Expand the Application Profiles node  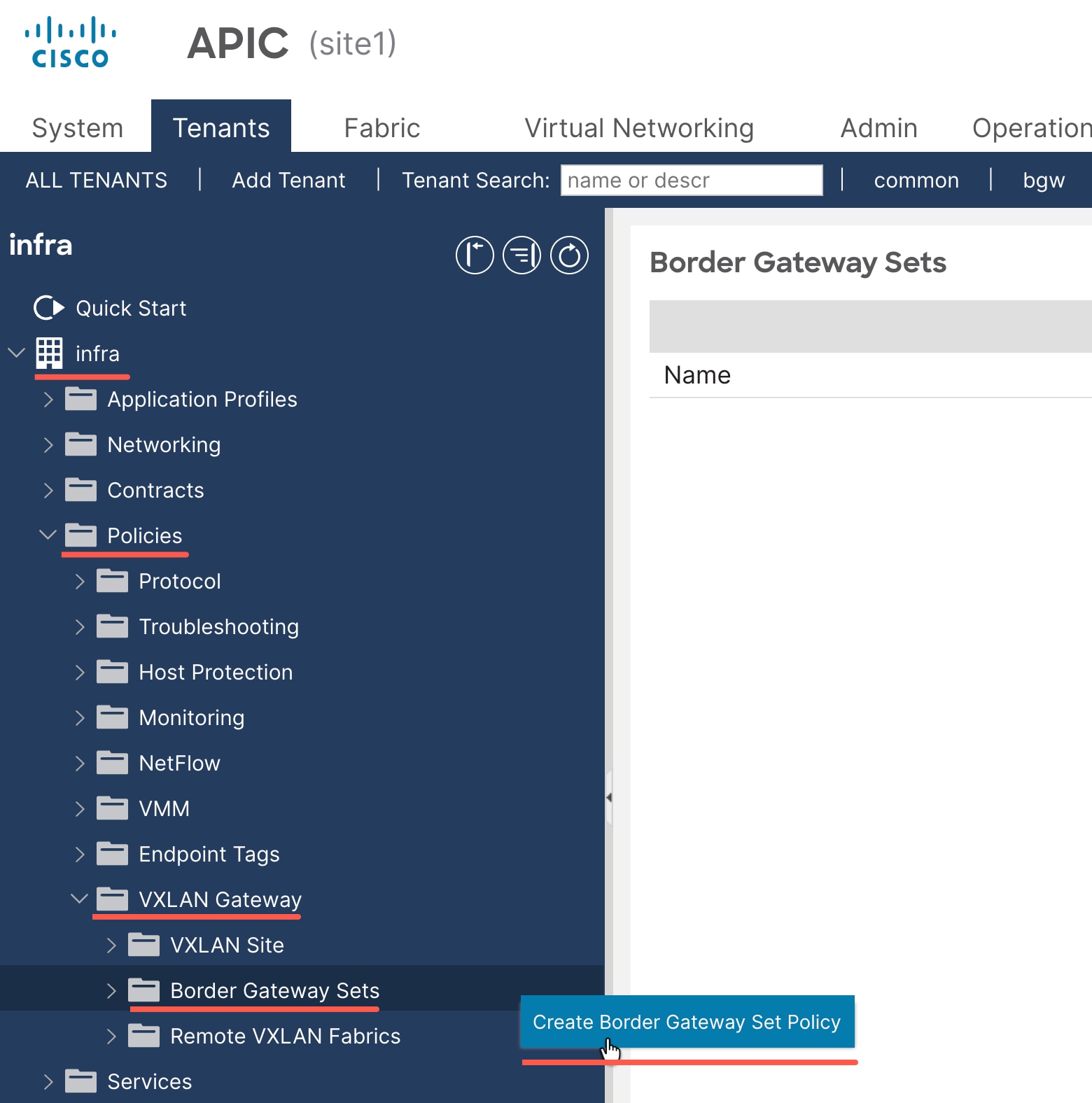pos(48,400)
